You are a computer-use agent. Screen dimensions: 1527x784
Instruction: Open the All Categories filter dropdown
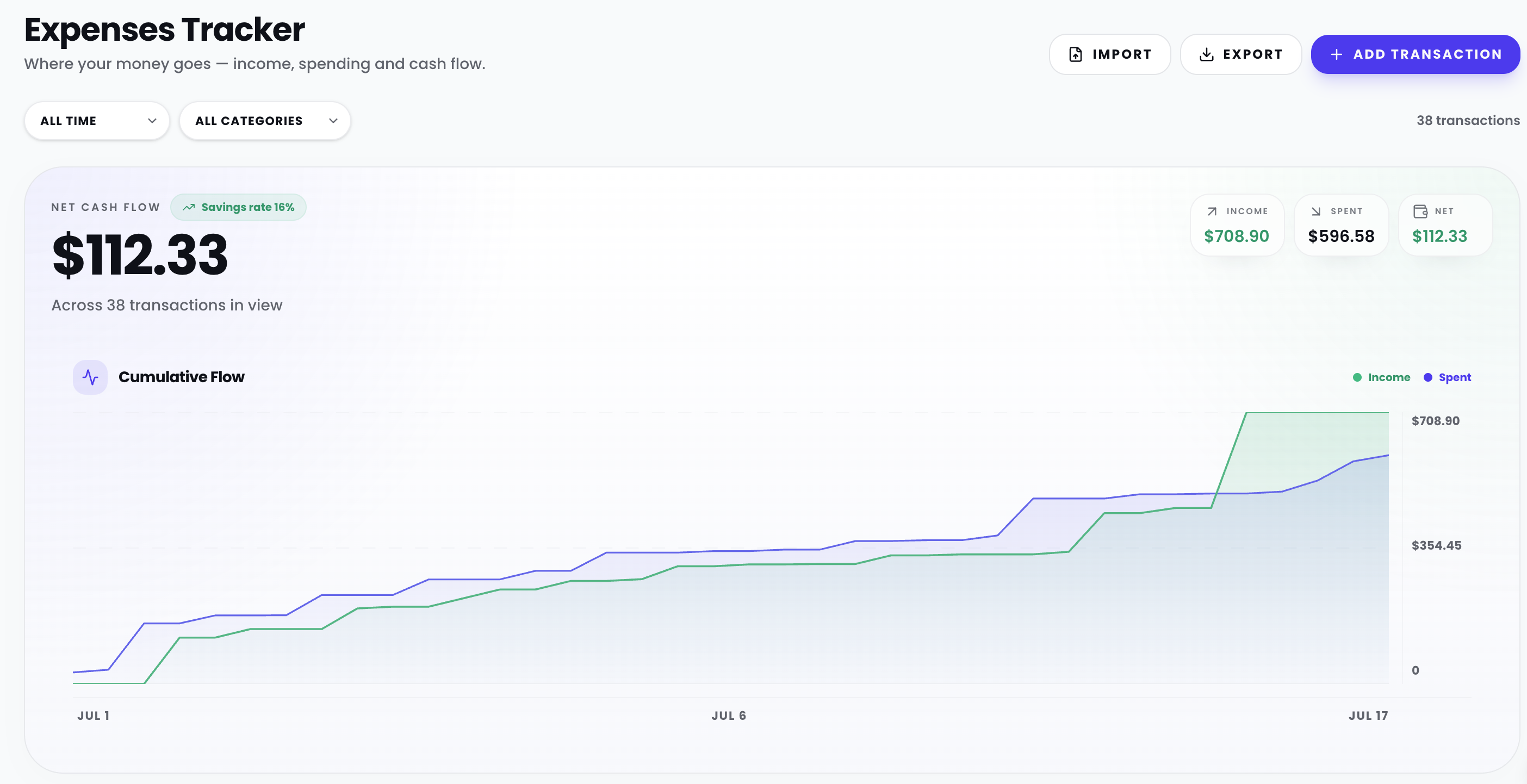[x=265, y=121]
